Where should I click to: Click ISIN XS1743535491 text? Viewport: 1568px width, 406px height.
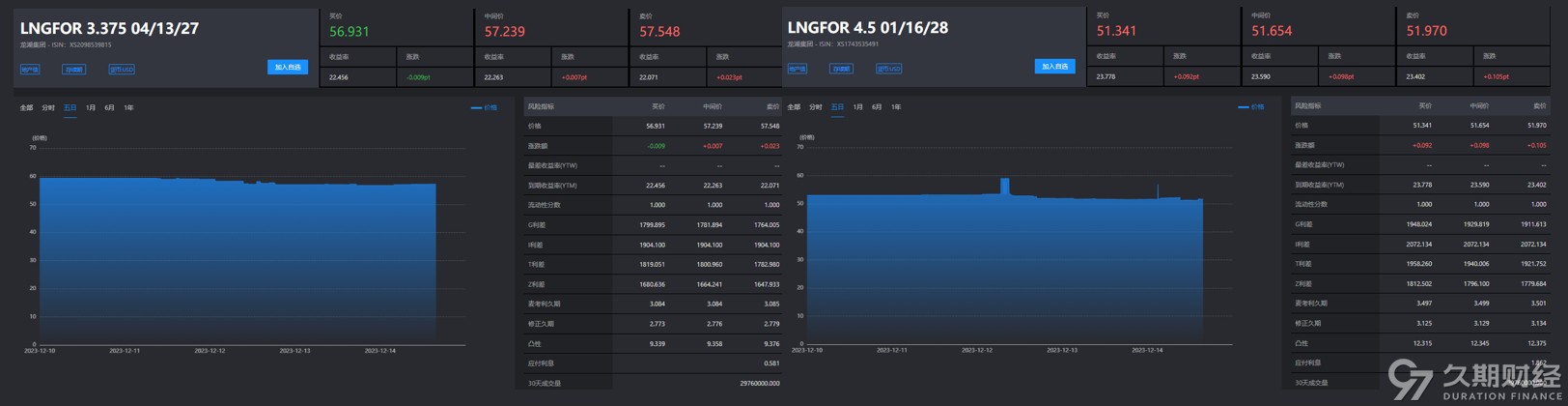click(x=857, y=43)
